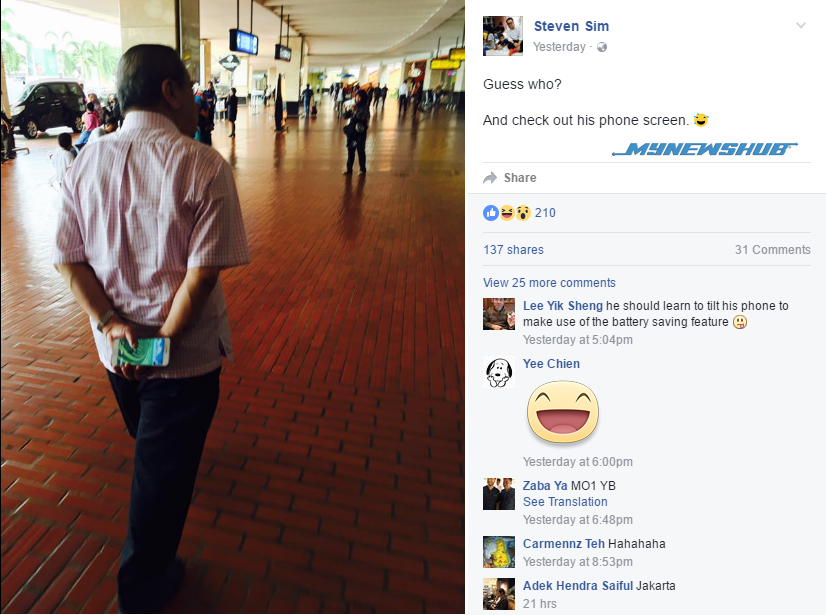The height and width of the screenshot is (615, 826).
Task: Open Steven Sim's profile picture
Action: (503, 36)
